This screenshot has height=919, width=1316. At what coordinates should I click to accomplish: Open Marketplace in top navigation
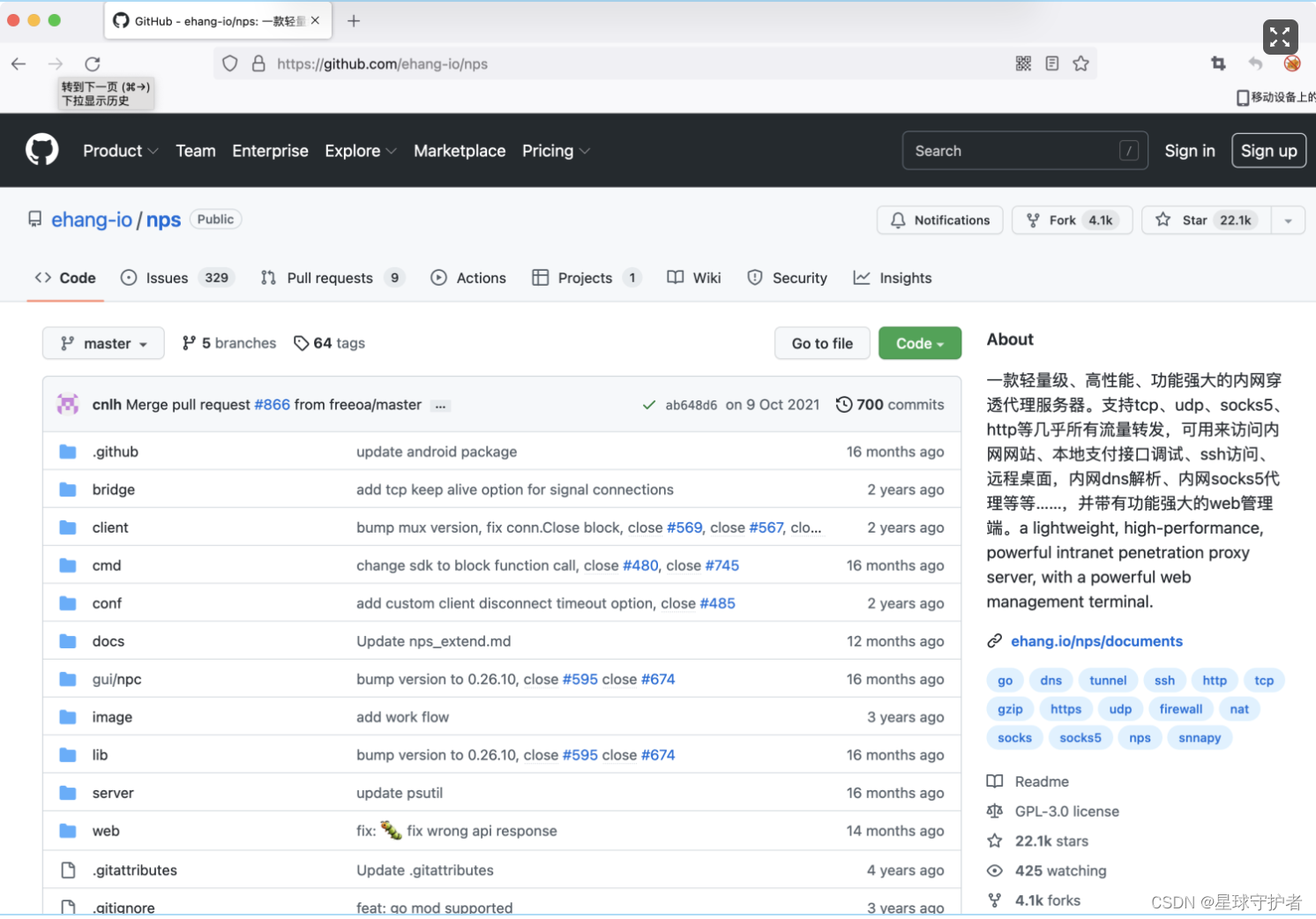(x=460, y=151)
